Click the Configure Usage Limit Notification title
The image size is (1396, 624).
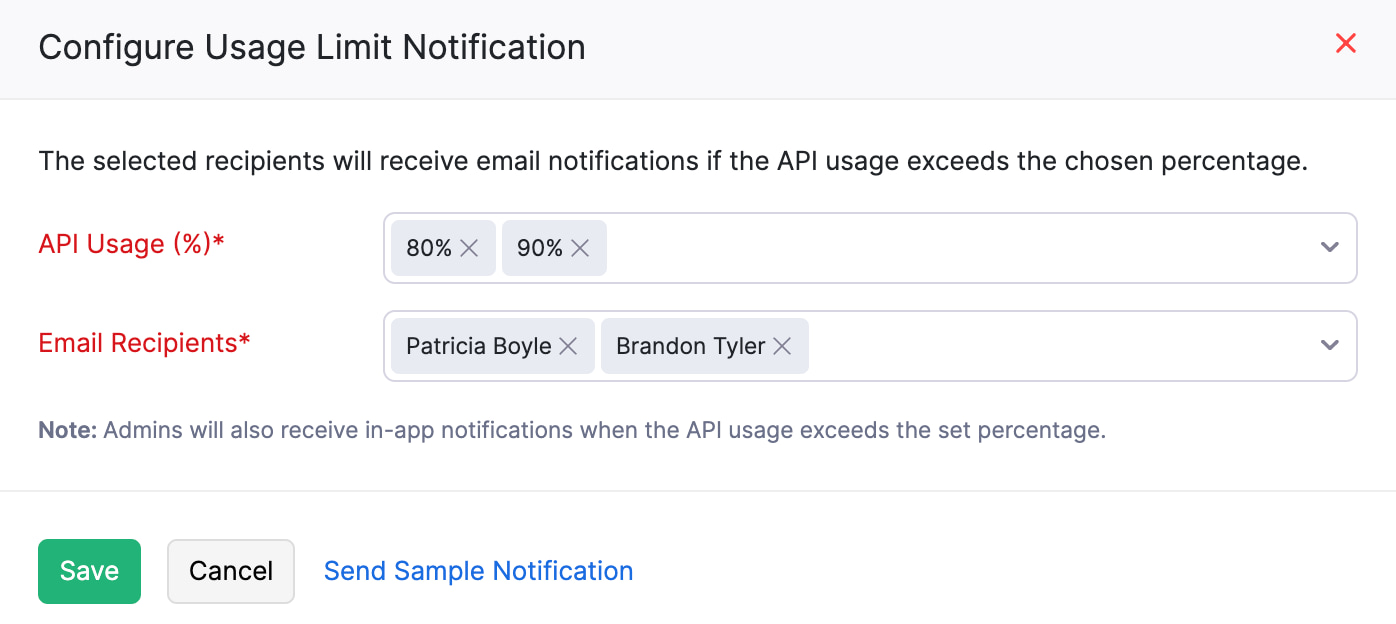pos(312,47)
